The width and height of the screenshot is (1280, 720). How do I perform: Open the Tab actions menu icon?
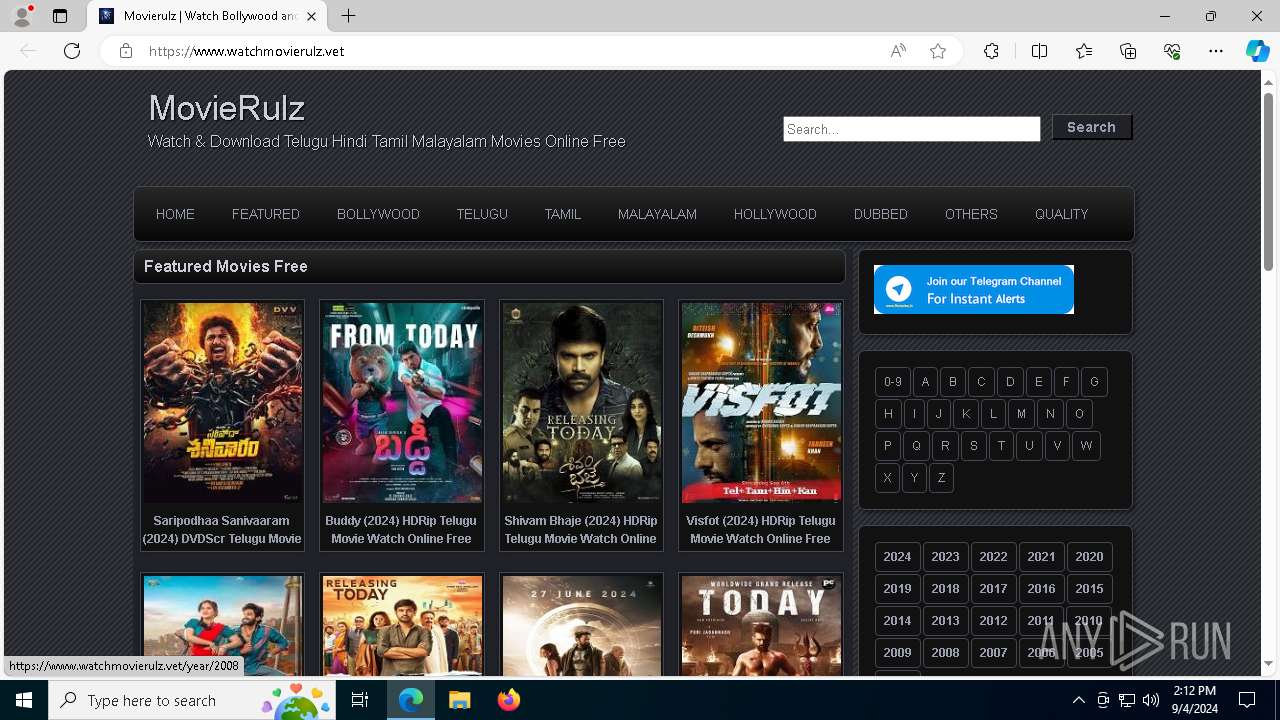coord(60,16)
